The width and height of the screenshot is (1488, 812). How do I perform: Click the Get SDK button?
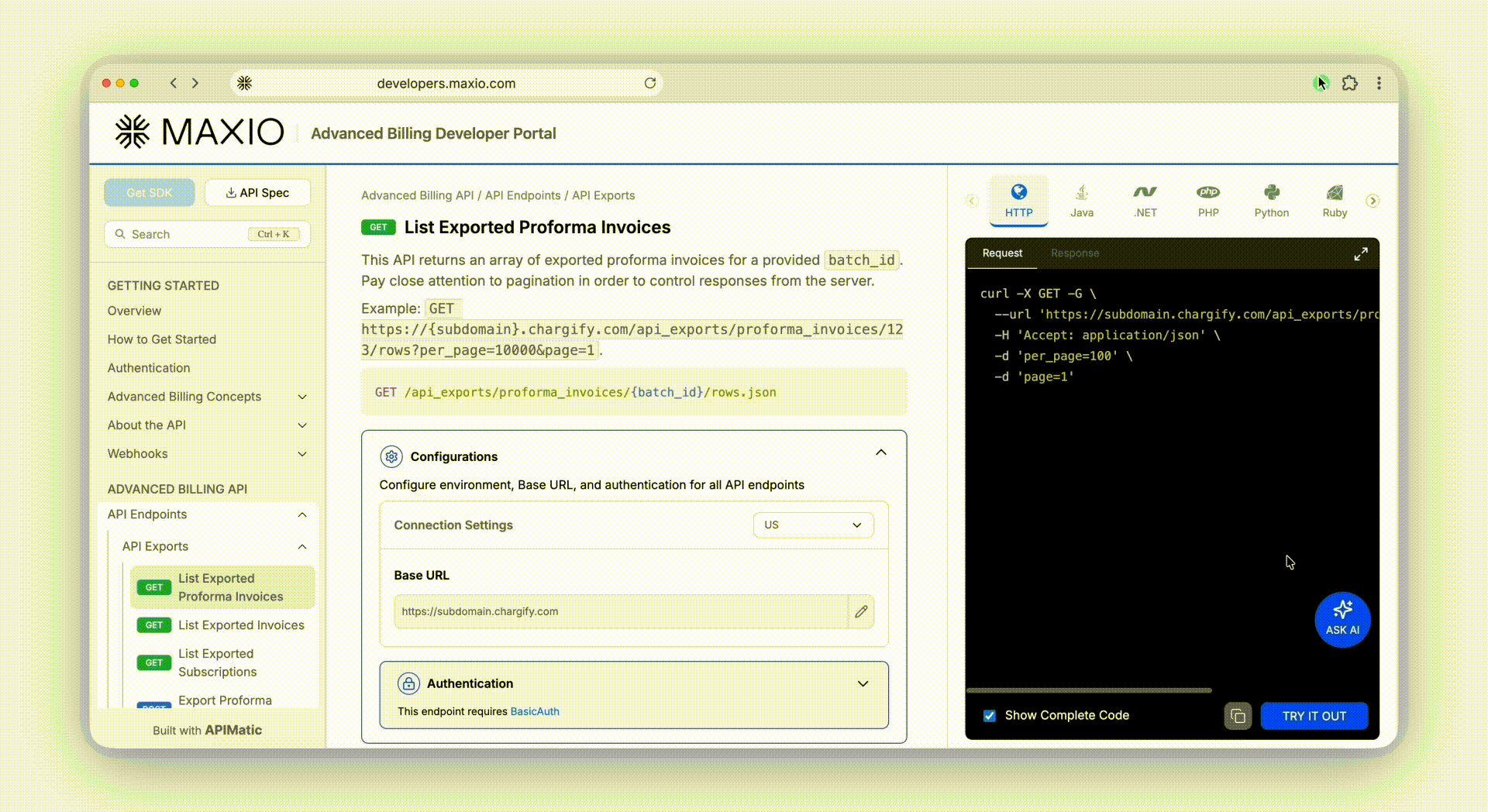pos(149,192)
